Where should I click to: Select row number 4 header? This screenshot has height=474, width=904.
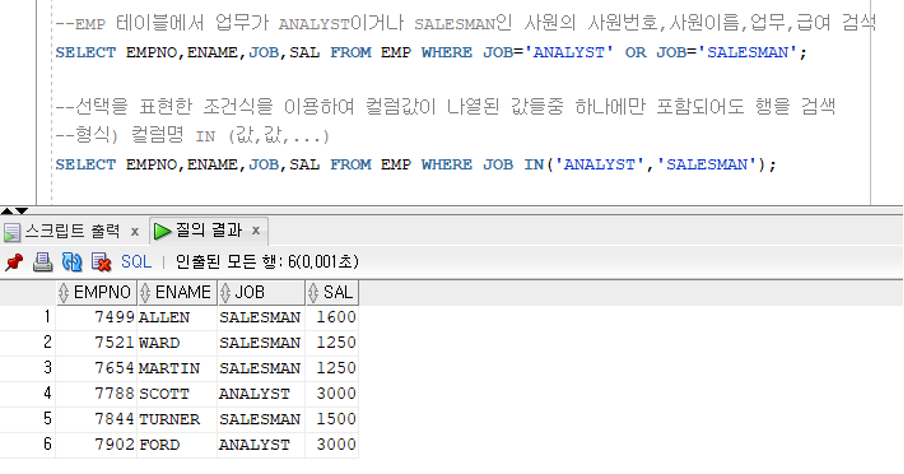[28, 394]
